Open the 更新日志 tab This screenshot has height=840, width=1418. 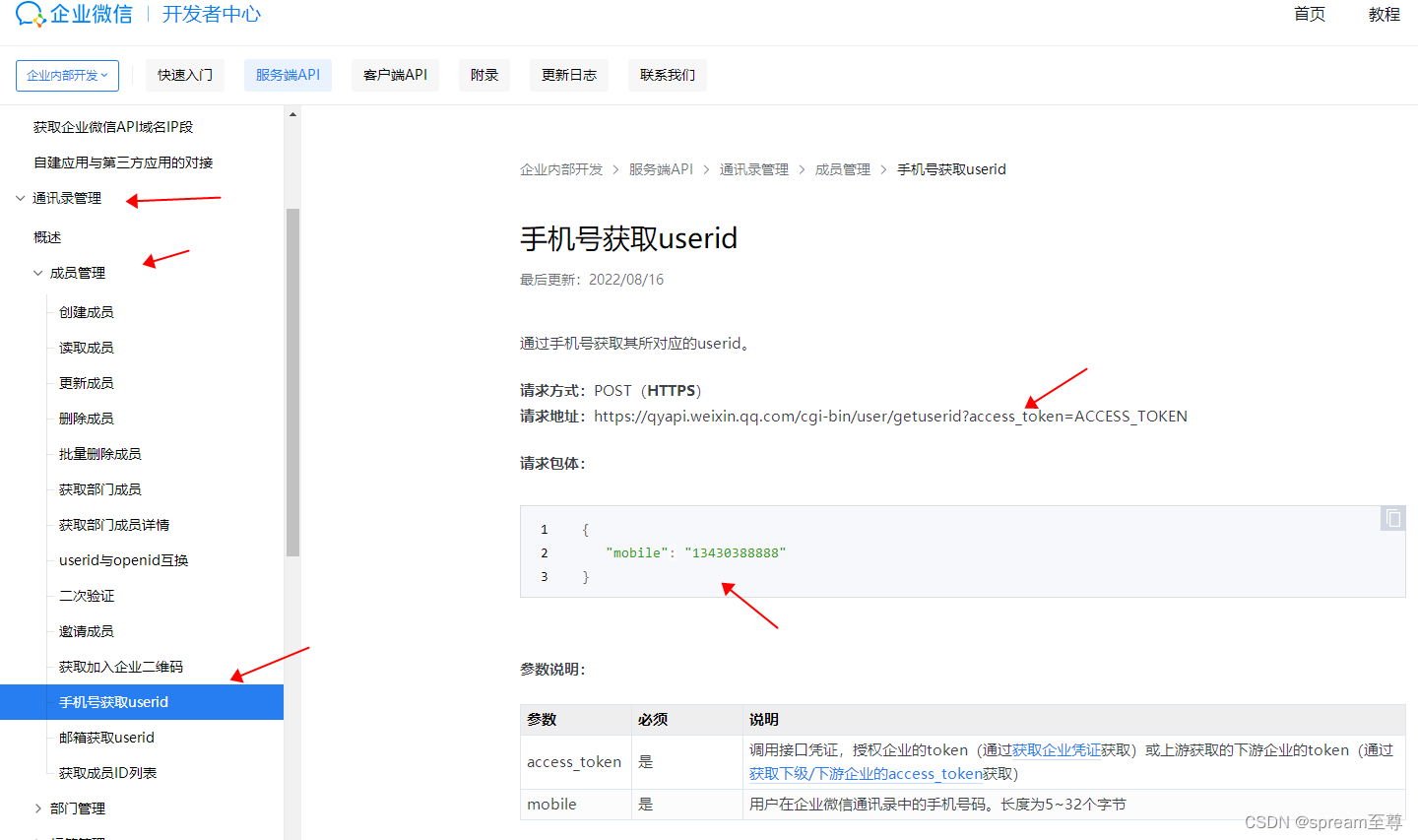tap(569, 75)
